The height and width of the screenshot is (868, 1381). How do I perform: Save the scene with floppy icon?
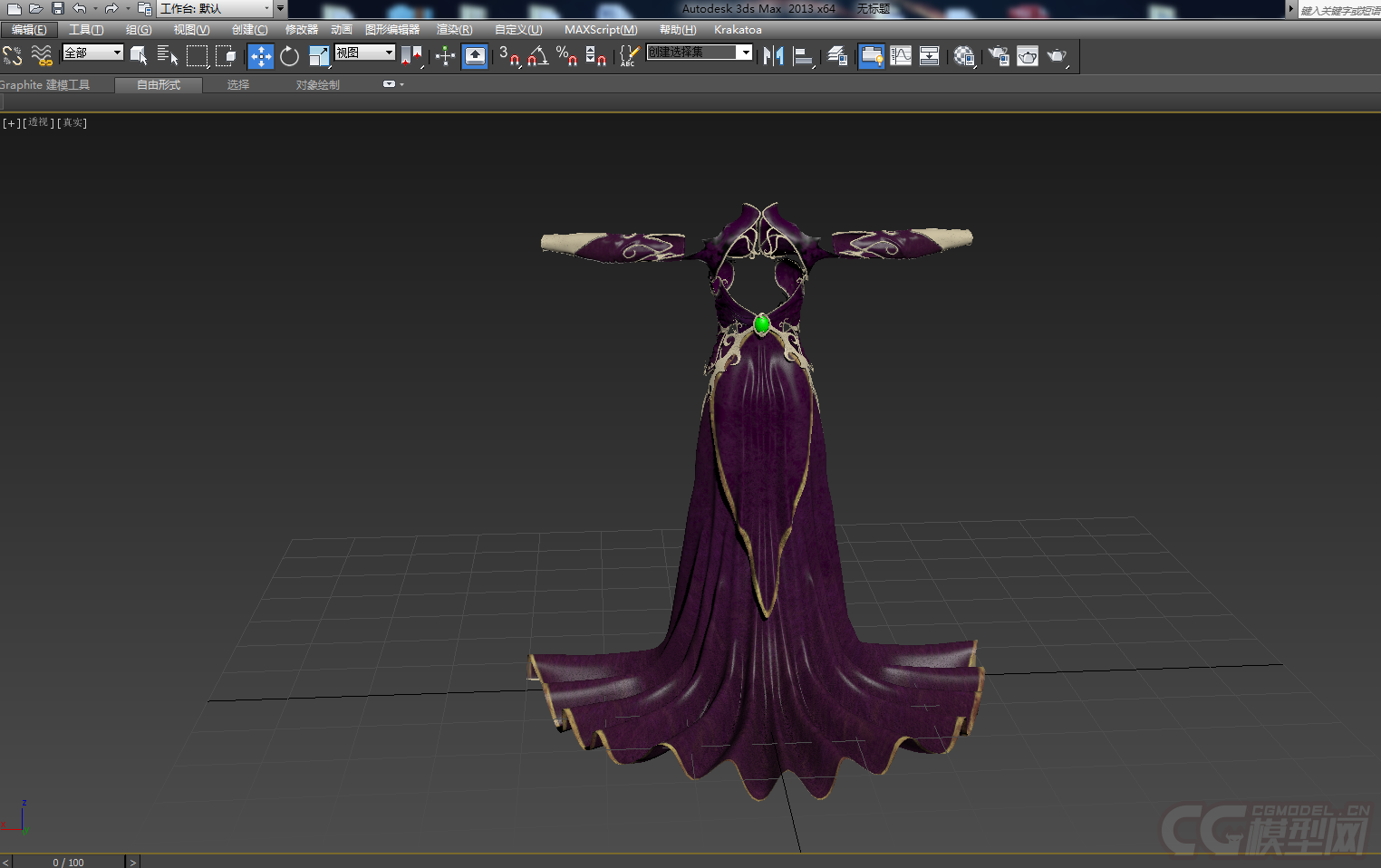[x=57, y=8]
